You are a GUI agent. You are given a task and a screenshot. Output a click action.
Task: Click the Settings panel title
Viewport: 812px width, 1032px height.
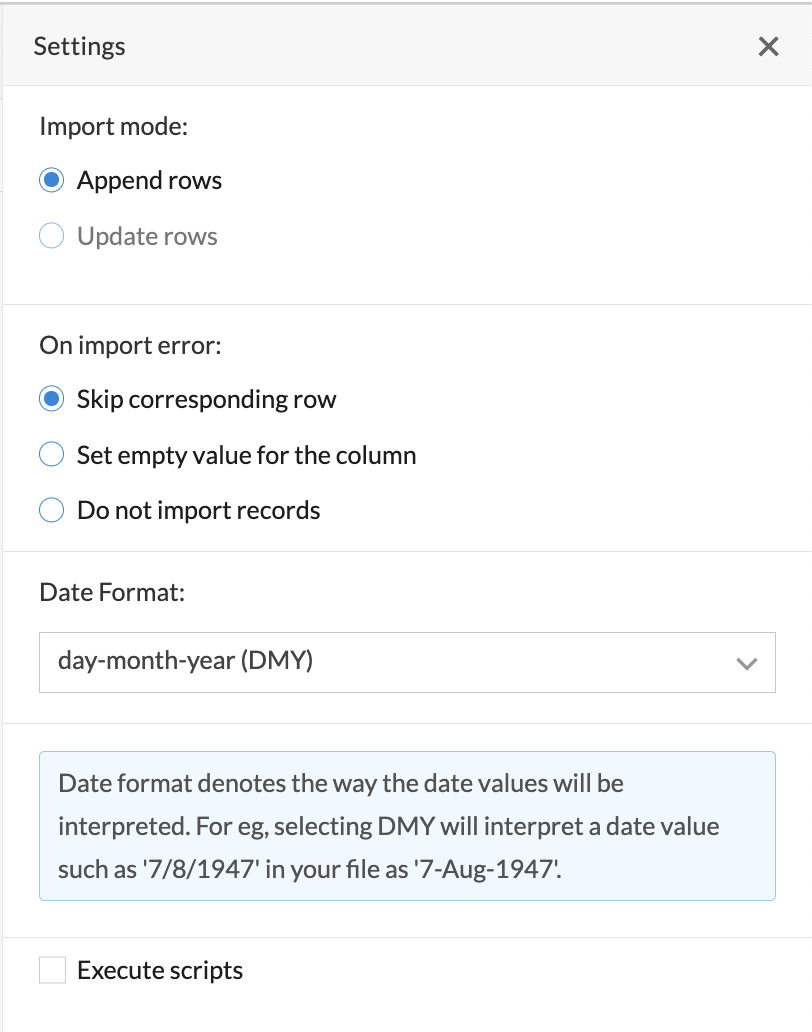tap(79, 47)
